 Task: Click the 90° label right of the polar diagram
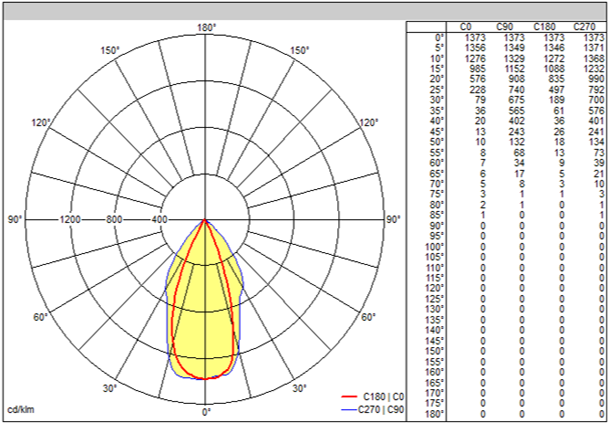tap(393, 219)
